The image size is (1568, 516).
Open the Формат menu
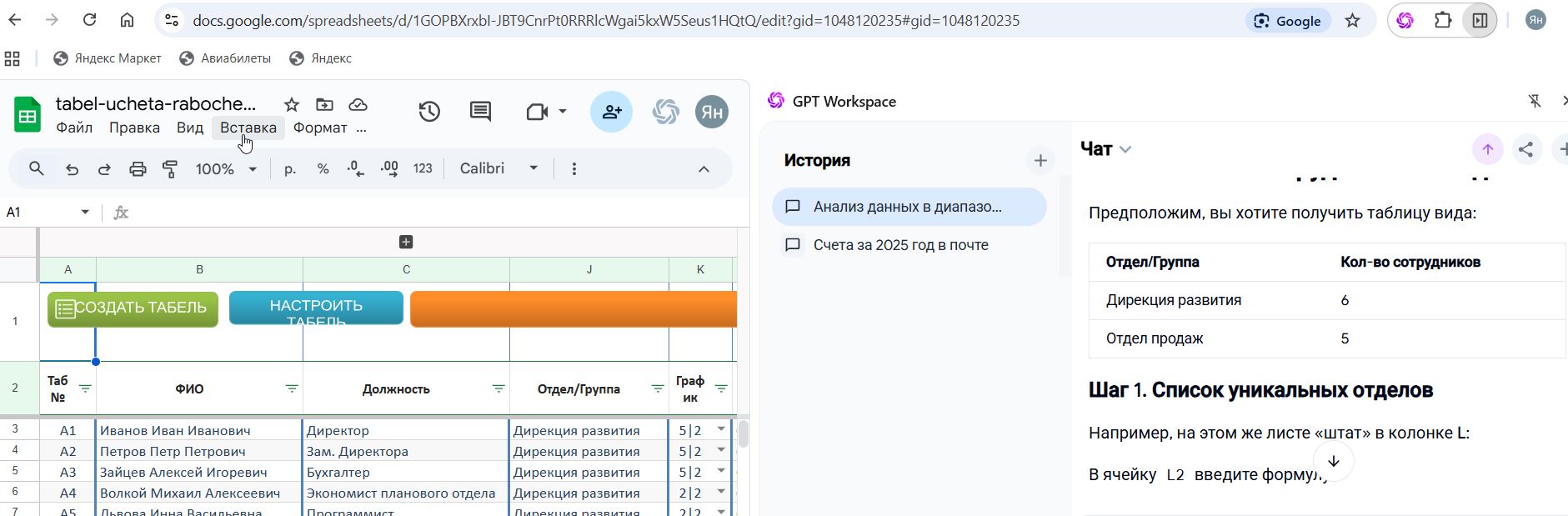point(320,128)
